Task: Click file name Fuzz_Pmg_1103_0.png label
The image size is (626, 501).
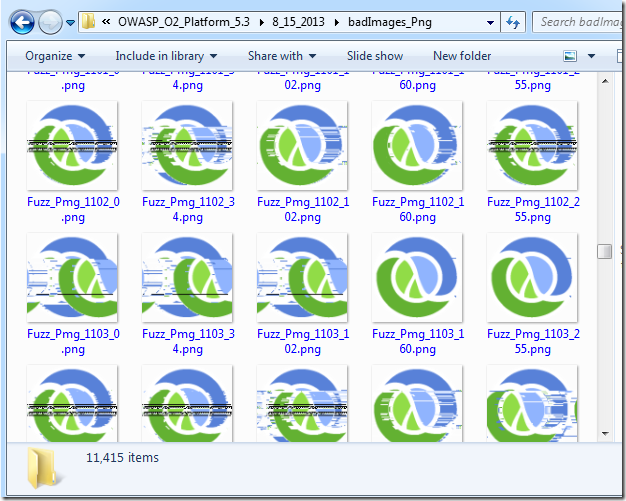Action: click(73, 341)
